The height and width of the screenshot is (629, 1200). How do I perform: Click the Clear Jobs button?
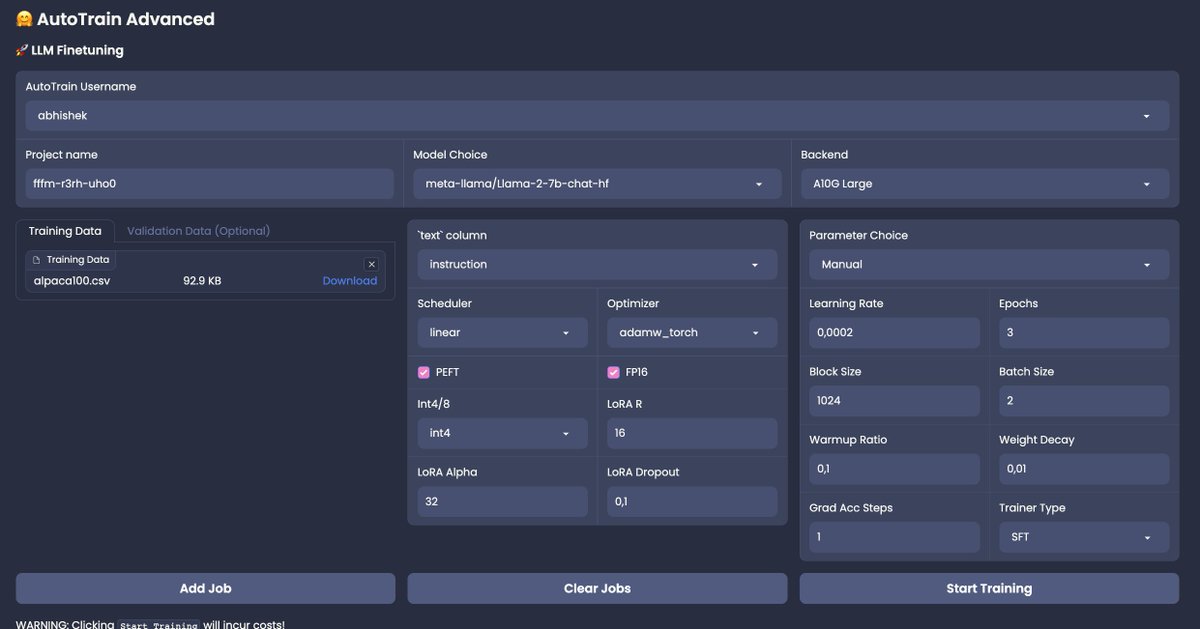coord(597,588)
